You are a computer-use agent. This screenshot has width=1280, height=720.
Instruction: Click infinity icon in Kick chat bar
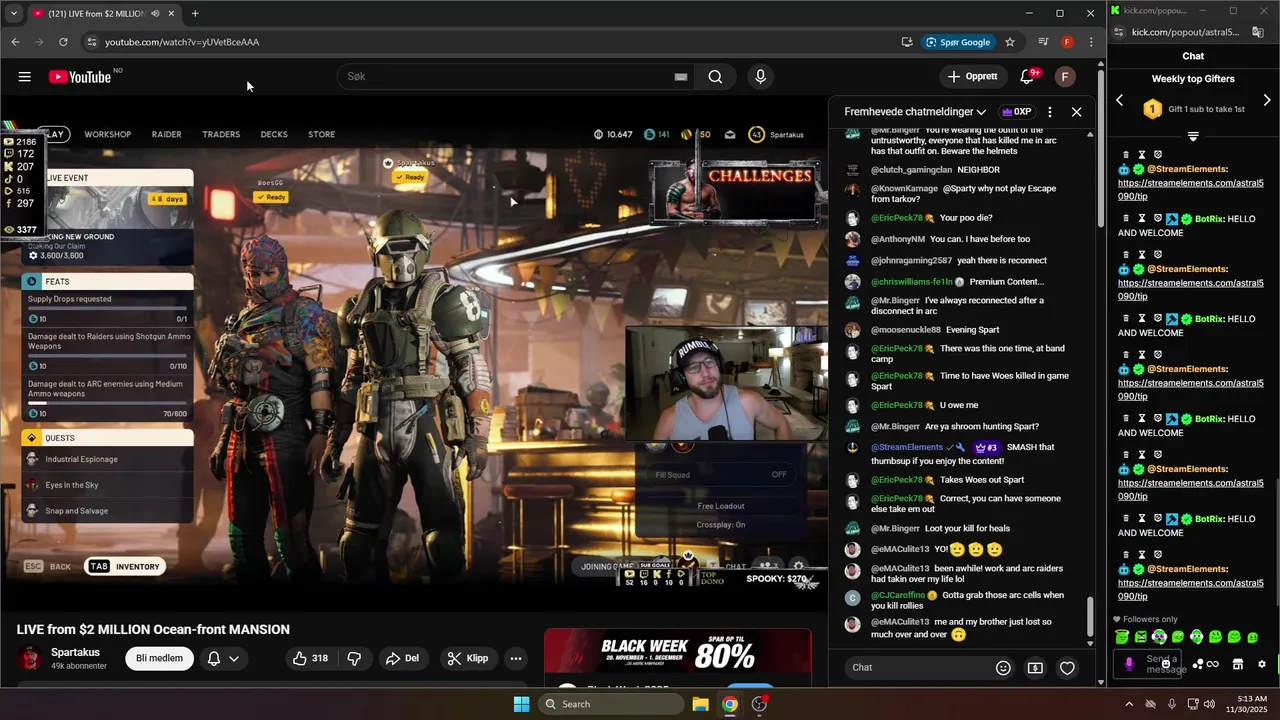coord(1213,664)
